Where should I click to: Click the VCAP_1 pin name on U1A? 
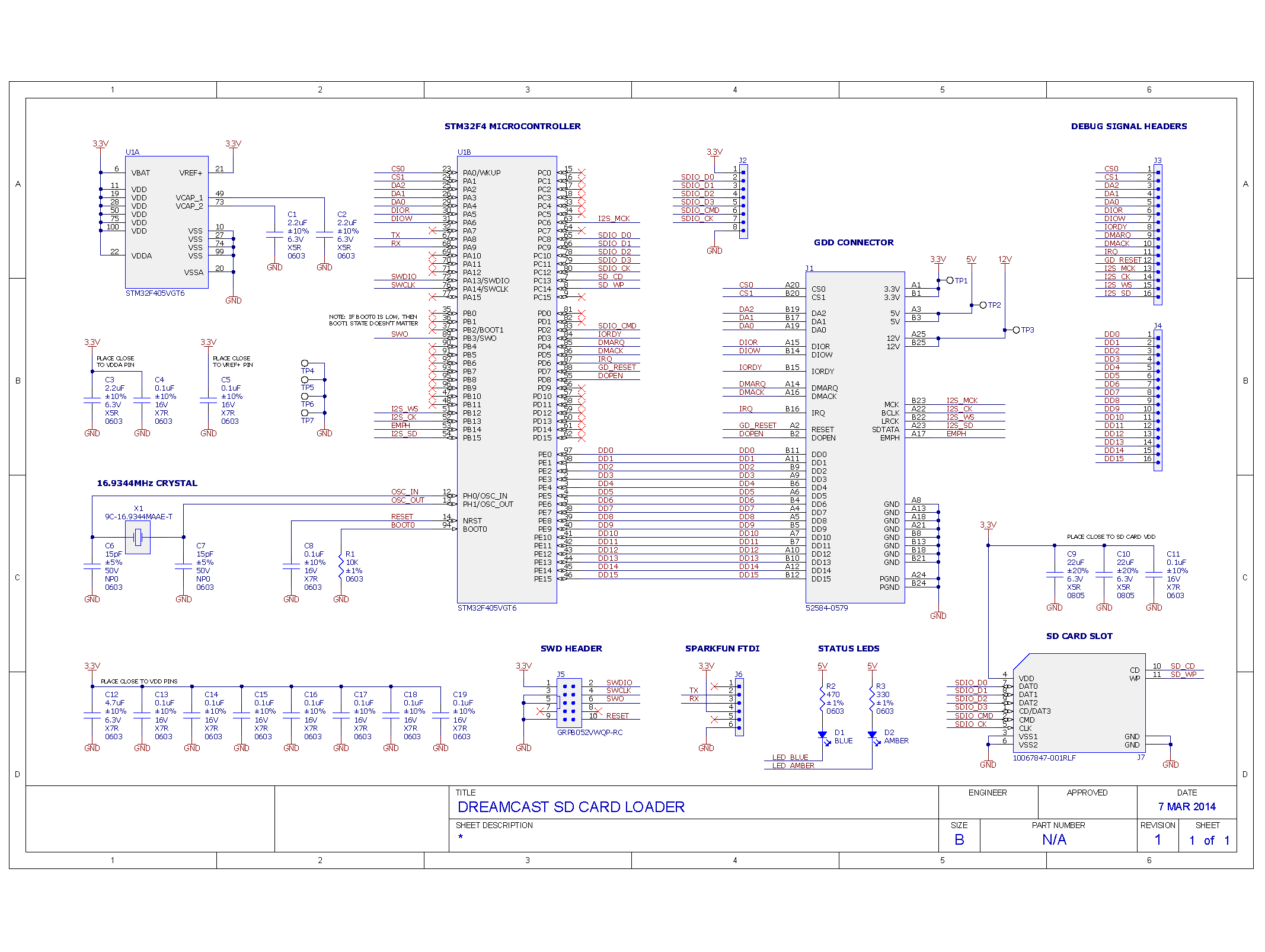tap(189, 198)
